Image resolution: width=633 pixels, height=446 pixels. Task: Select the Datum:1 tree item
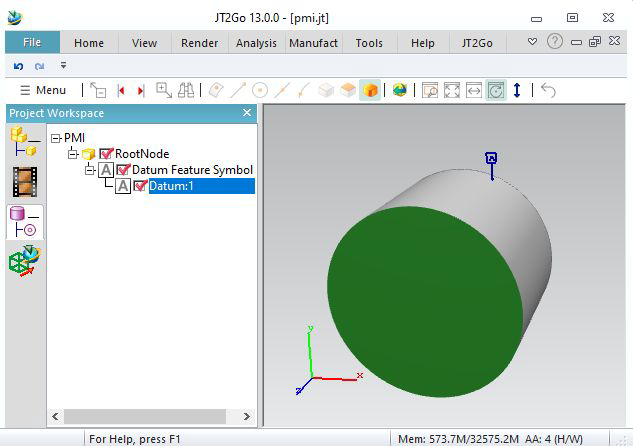point(202,186)
